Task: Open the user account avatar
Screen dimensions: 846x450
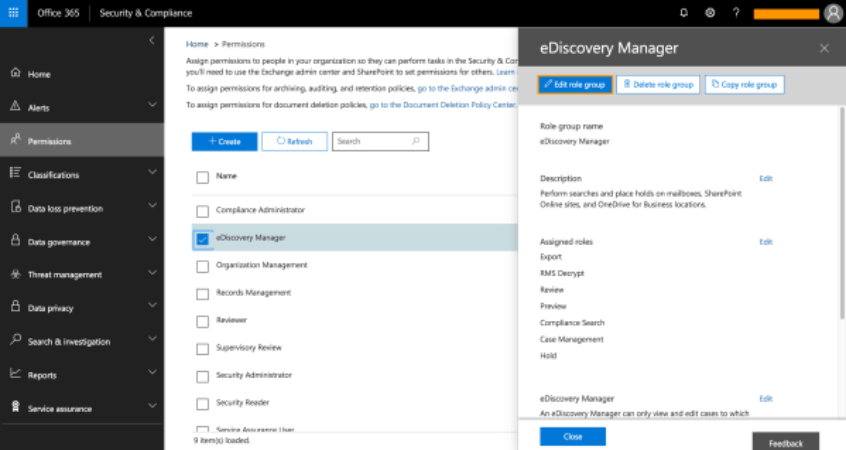Action: [833, 13]
